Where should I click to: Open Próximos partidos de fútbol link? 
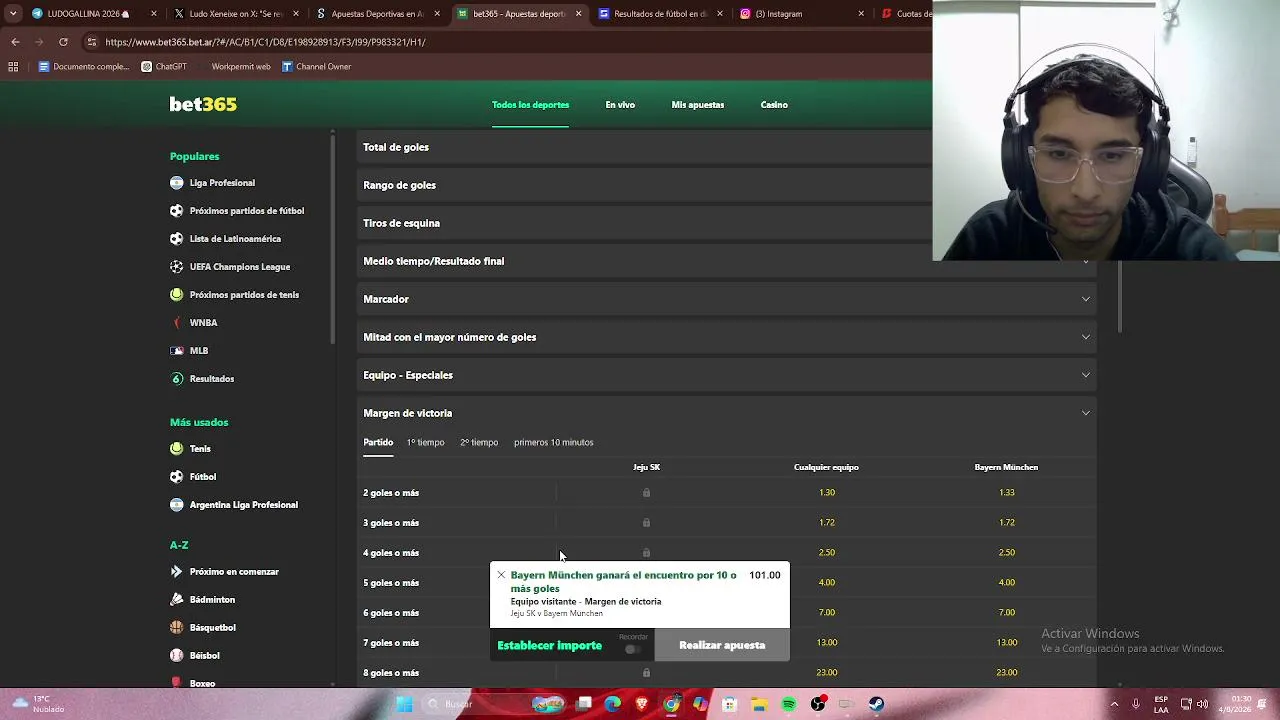[x=247, y=211]
